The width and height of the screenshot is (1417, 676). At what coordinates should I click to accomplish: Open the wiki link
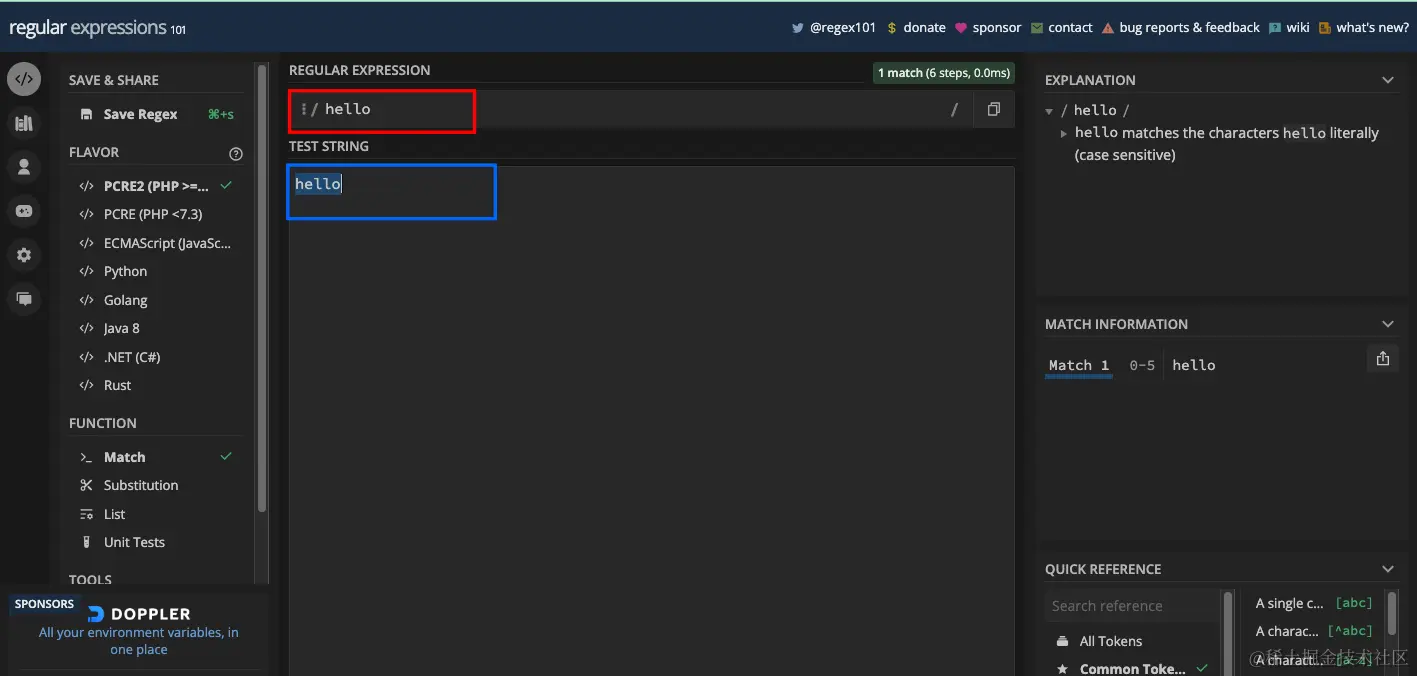(1289, 28)
